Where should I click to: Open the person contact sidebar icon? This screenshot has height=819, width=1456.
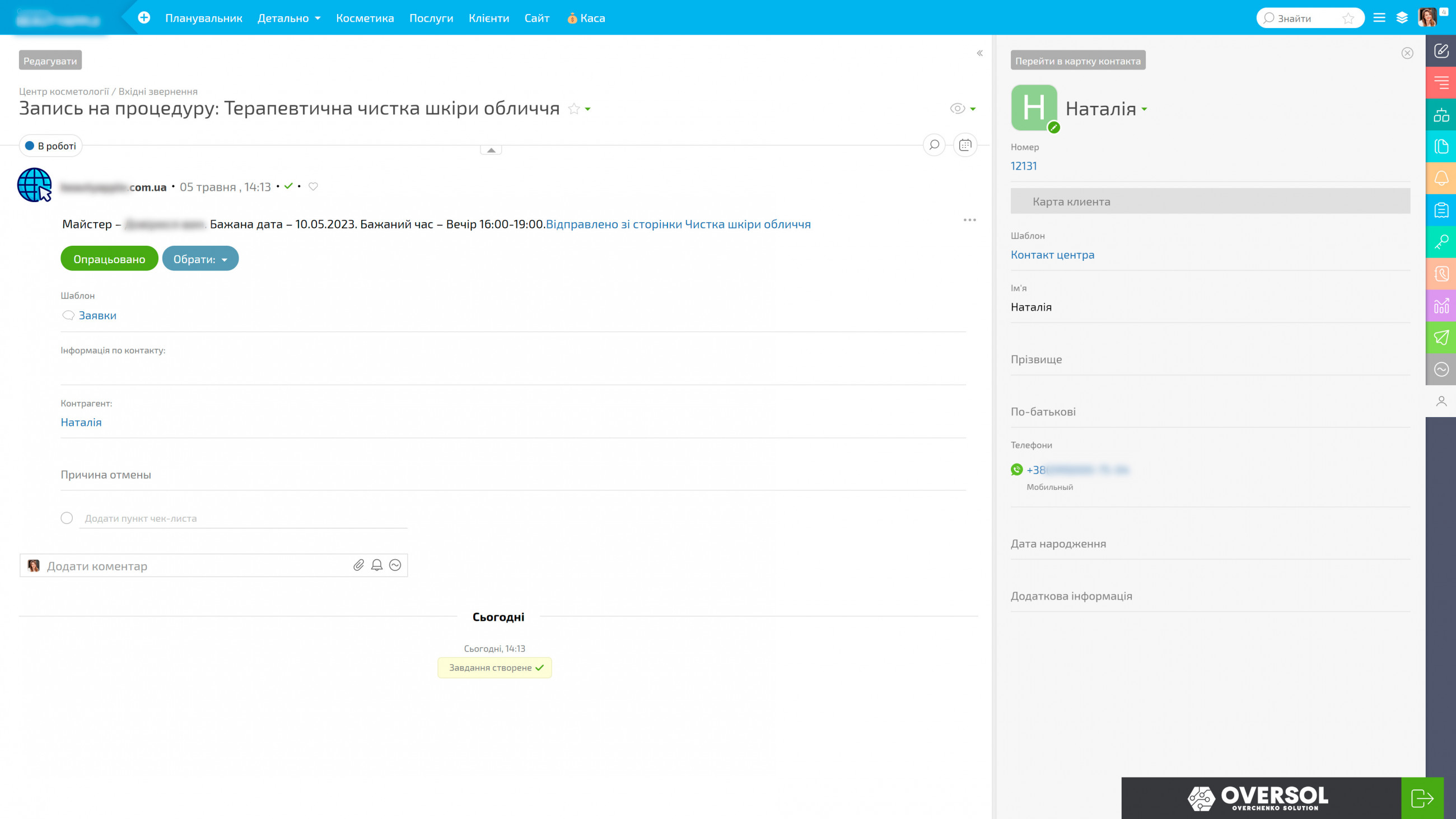point(1441,401)
